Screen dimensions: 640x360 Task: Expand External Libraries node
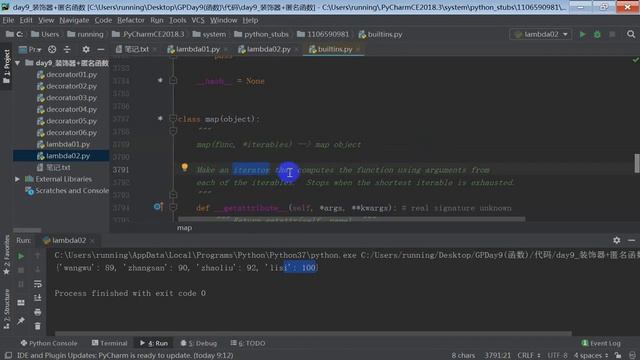coord(17,179)
